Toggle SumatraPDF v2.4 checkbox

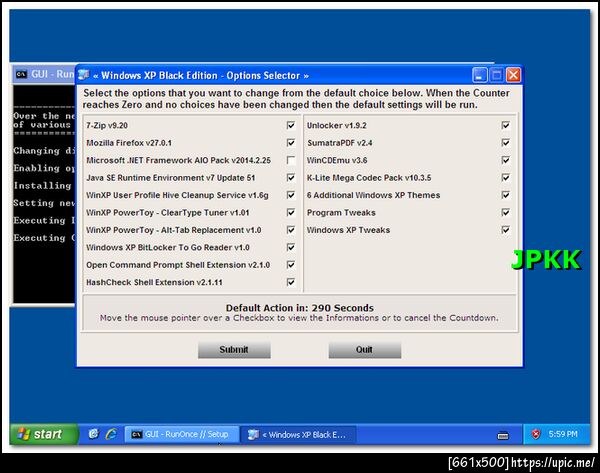click(x=505, y=143)
